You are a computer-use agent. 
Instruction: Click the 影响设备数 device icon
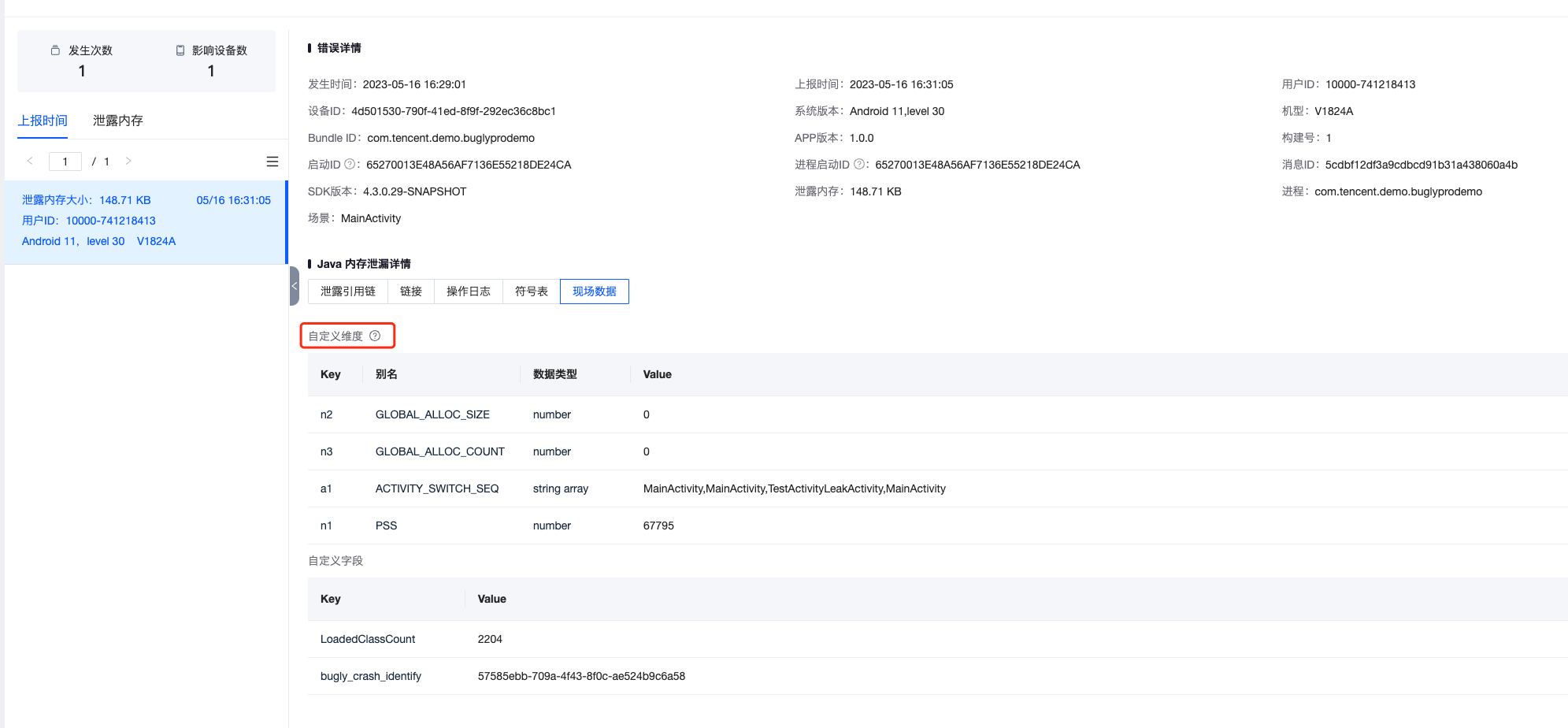click(180, 50)
